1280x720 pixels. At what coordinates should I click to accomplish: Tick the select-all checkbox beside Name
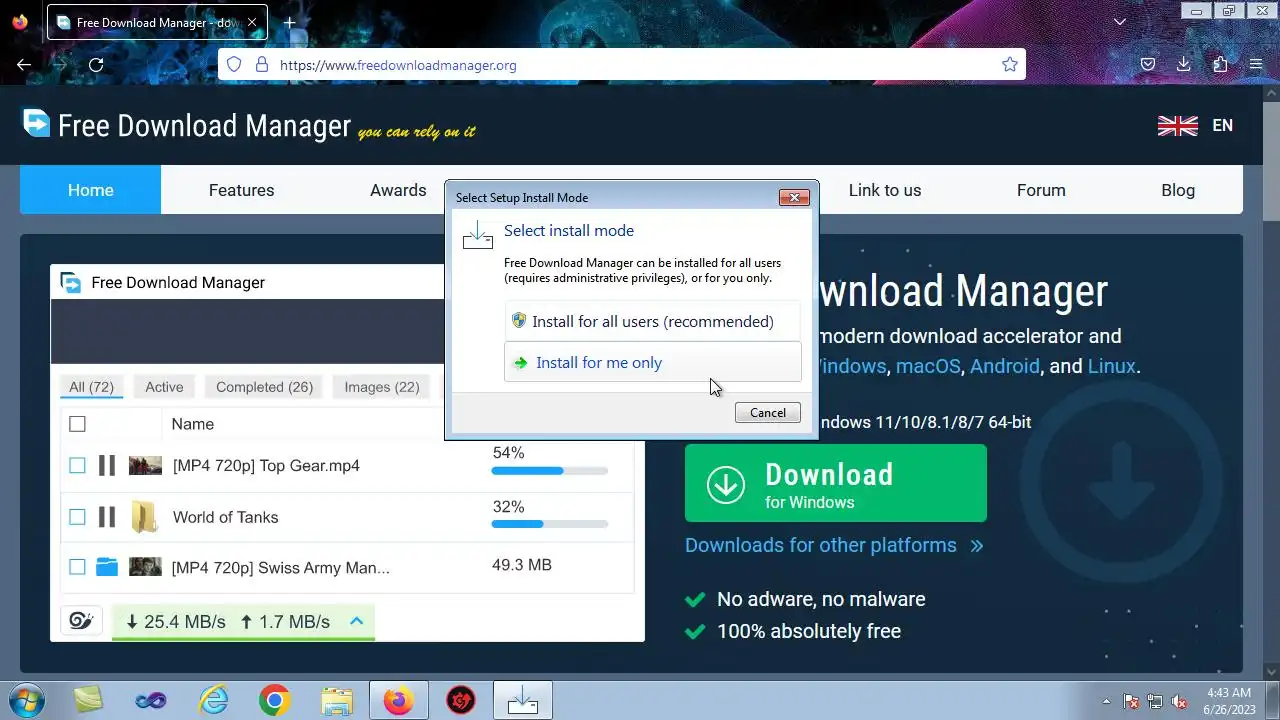(x=77, y=424)
